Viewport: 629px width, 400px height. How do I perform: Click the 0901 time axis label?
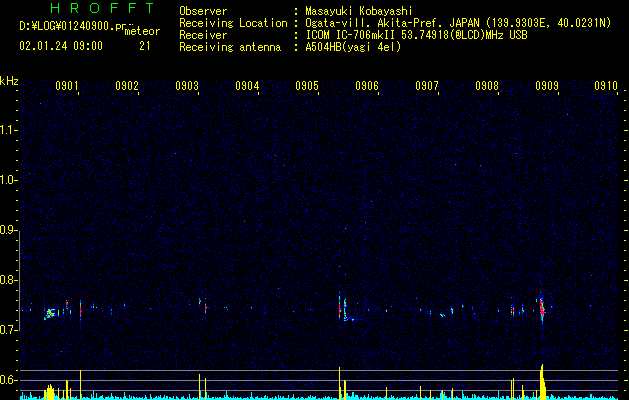(67, 86)
